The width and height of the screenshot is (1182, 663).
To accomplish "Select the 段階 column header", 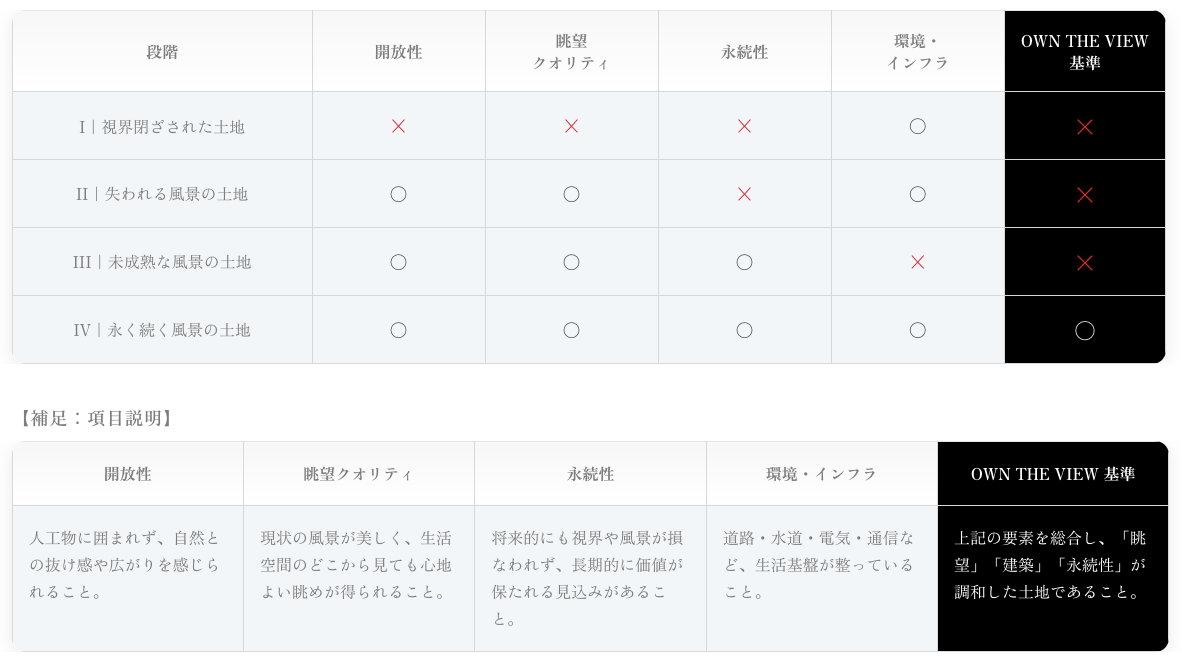I will tap(162, 52).
